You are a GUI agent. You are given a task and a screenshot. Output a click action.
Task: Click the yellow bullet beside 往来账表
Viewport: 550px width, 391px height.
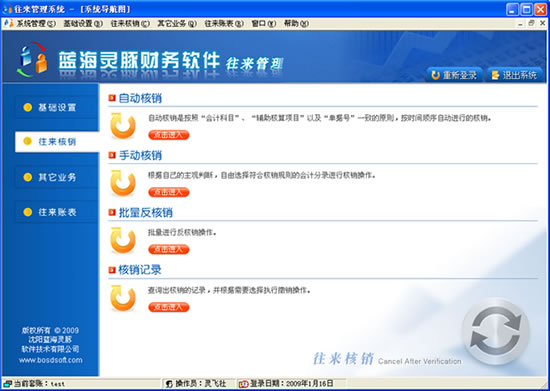click(x=28, y=212)
